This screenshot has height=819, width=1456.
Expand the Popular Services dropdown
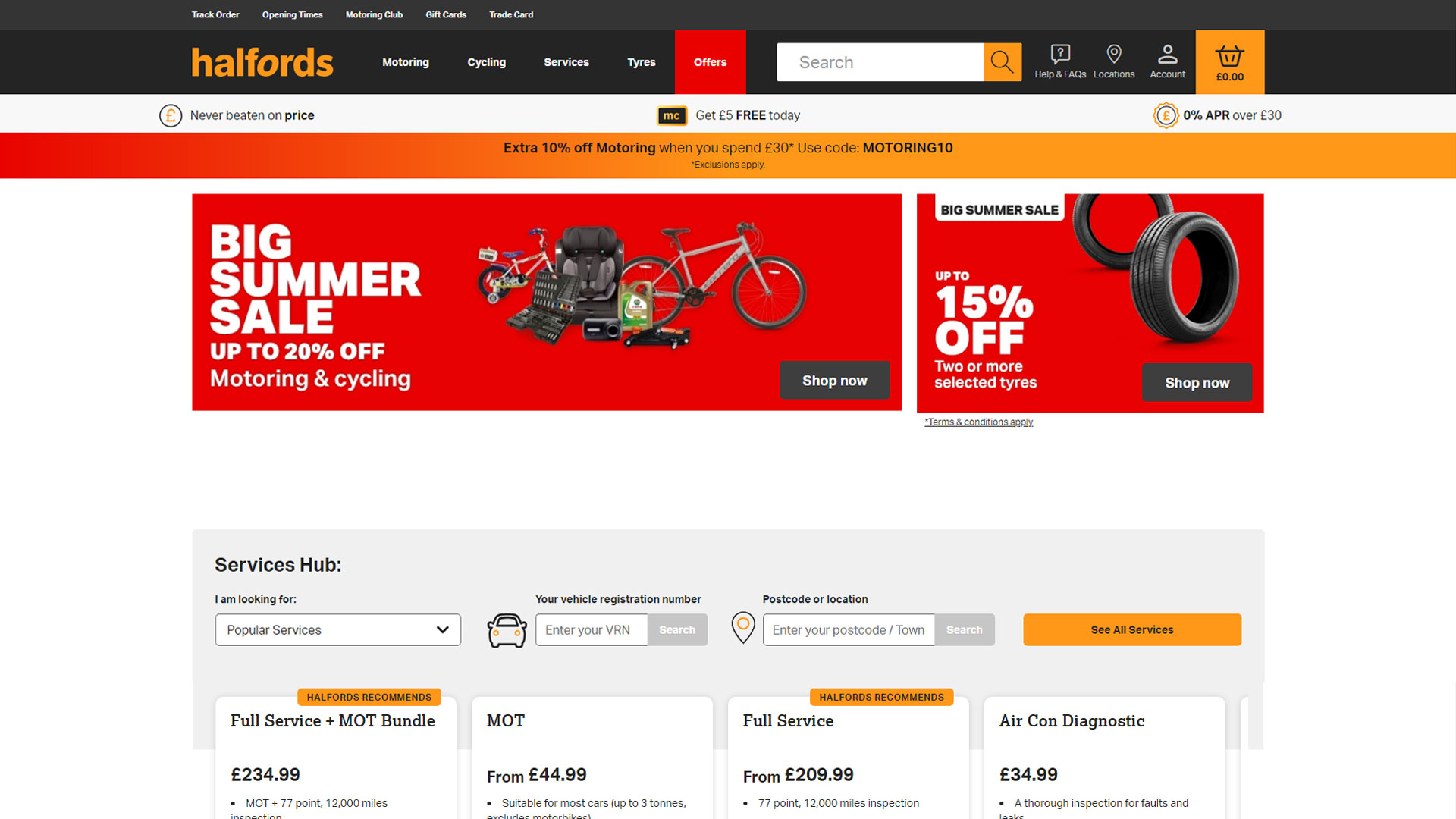coord(338,630)
